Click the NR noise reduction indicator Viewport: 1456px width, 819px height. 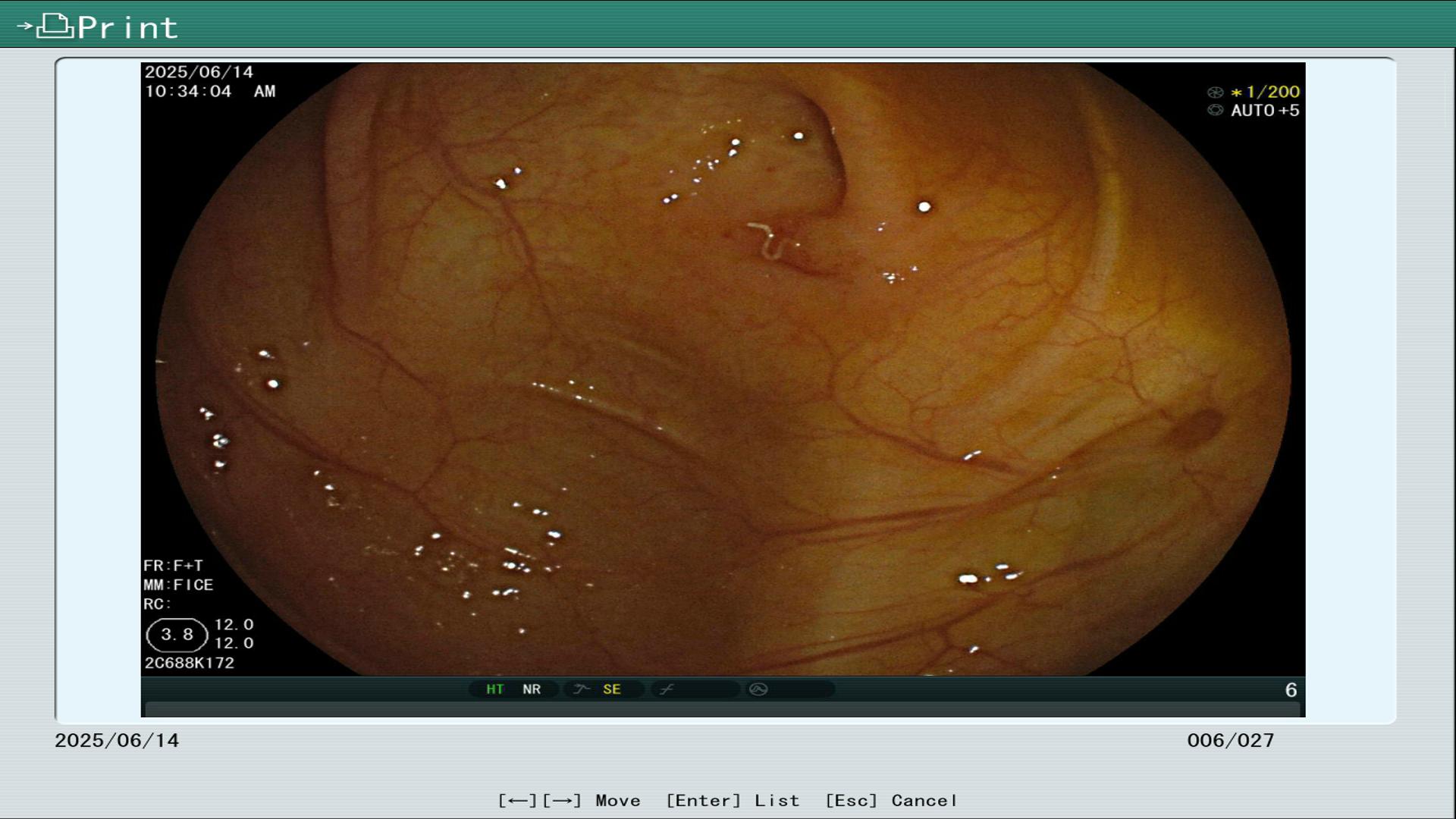[x=532, y=689]
